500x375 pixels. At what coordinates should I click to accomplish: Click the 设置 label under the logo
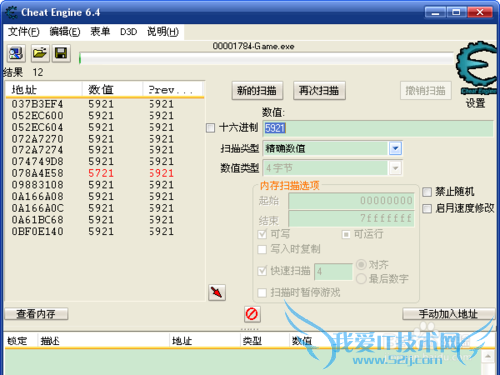pos(475,103)
